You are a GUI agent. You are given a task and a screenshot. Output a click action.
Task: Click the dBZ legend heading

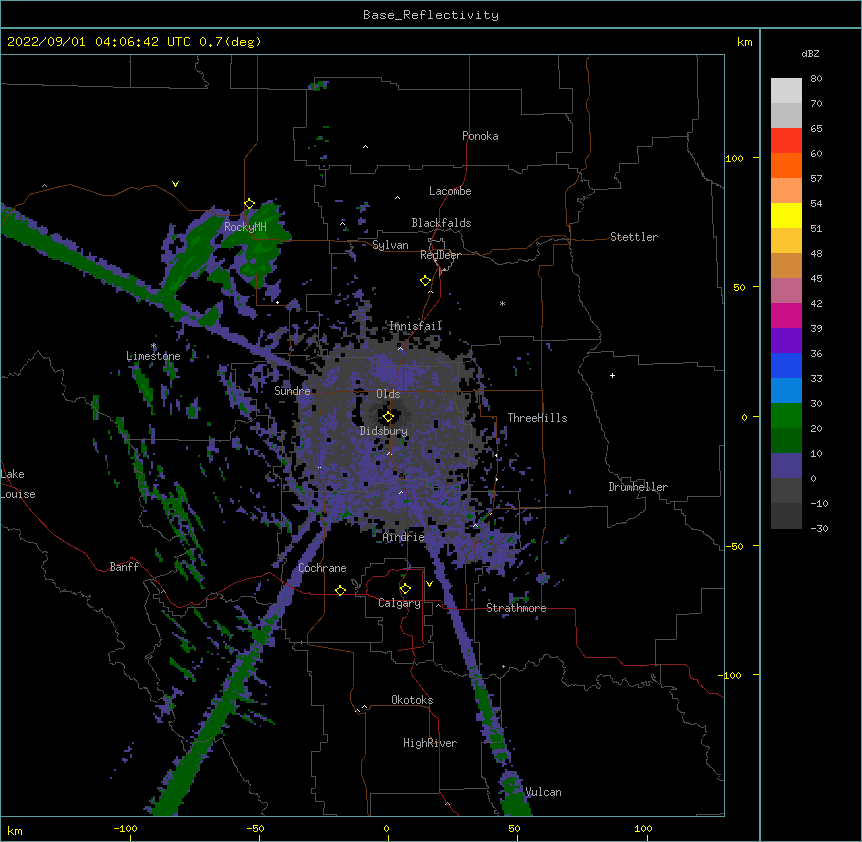pos(810,53)
